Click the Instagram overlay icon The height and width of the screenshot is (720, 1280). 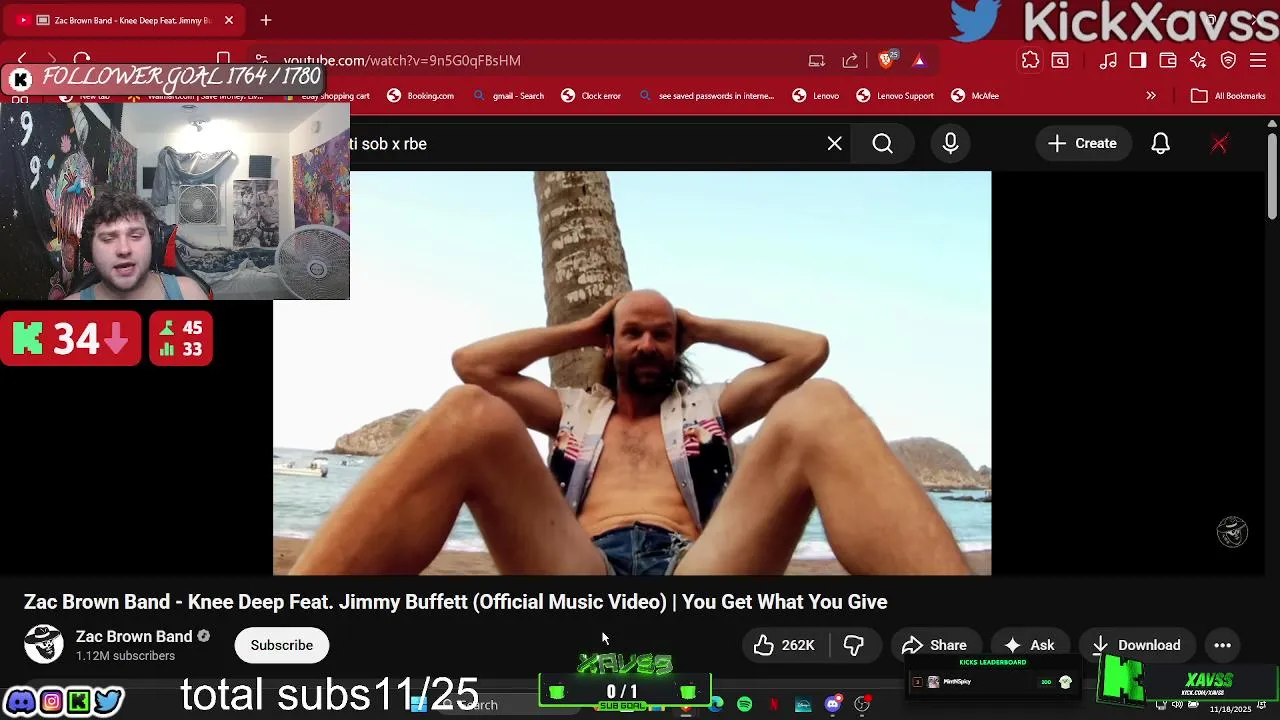coord(51,701)
